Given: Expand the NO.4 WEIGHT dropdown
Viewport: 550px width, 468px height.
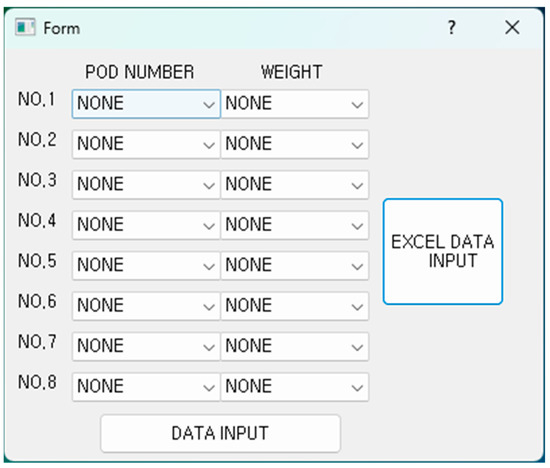Looking at the screenshot, I should pos(295,225).
